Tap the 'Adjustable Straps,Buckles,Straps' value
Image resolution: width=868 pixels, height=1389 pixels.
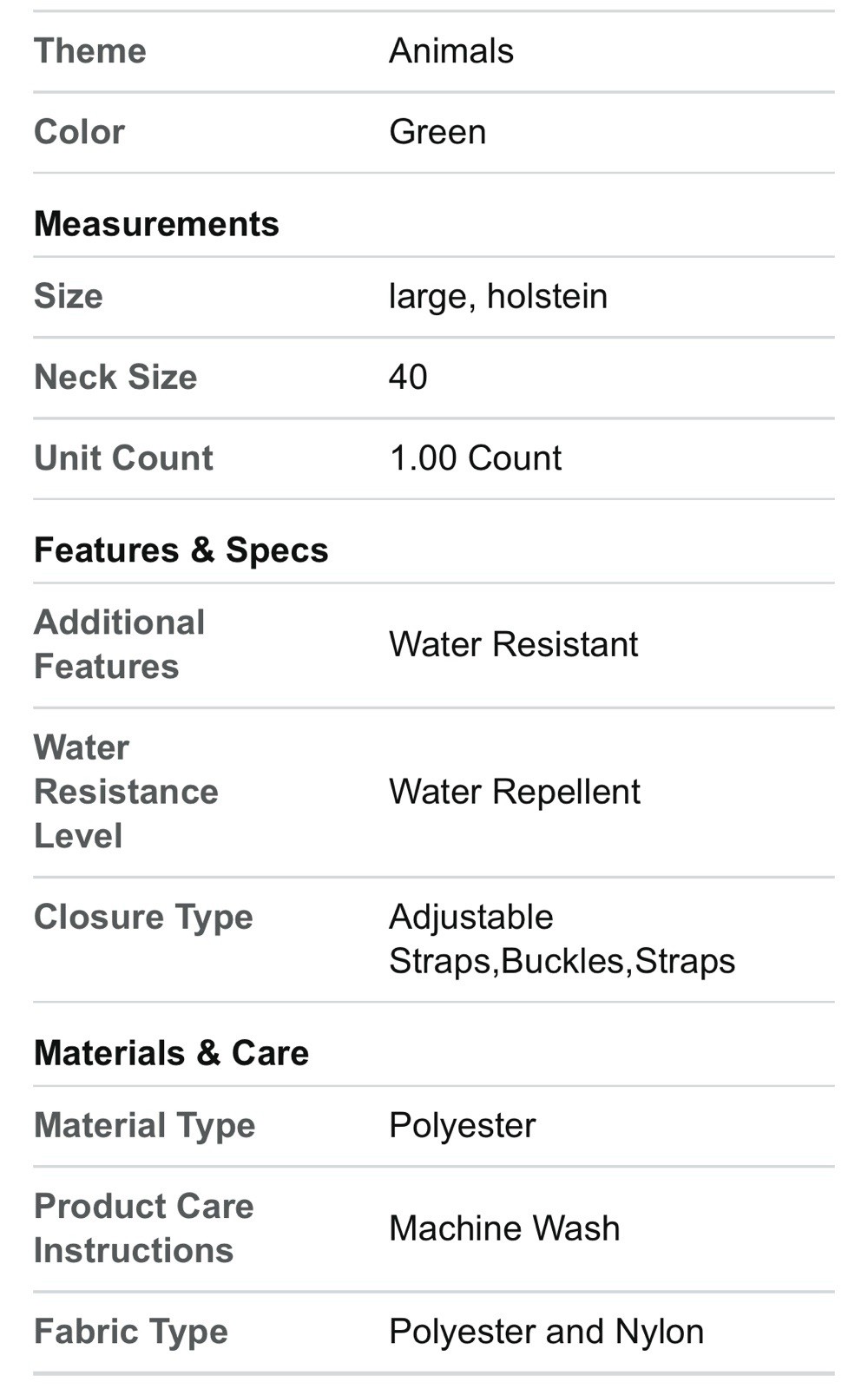pos(561,939)
